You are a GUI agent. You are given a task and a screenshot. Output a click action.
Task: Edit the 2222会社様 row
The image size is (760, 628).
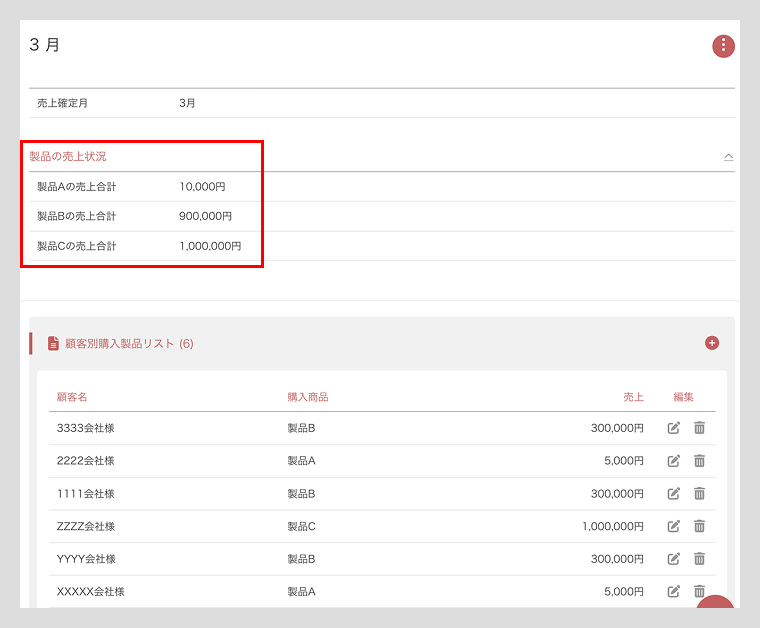(x=674, y=461)
